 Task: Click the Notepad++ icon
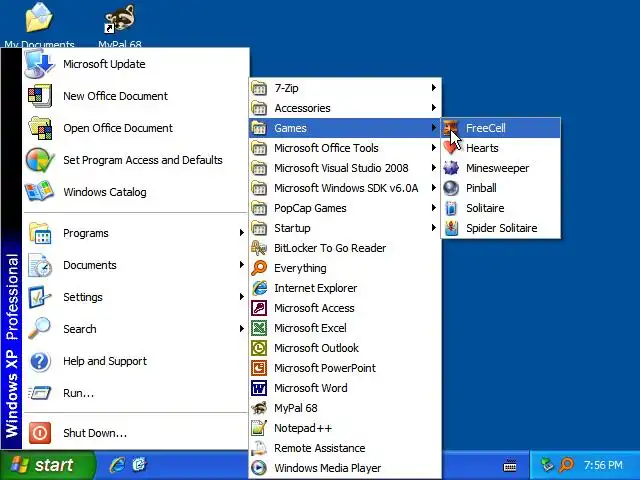[x=259, y=428]
